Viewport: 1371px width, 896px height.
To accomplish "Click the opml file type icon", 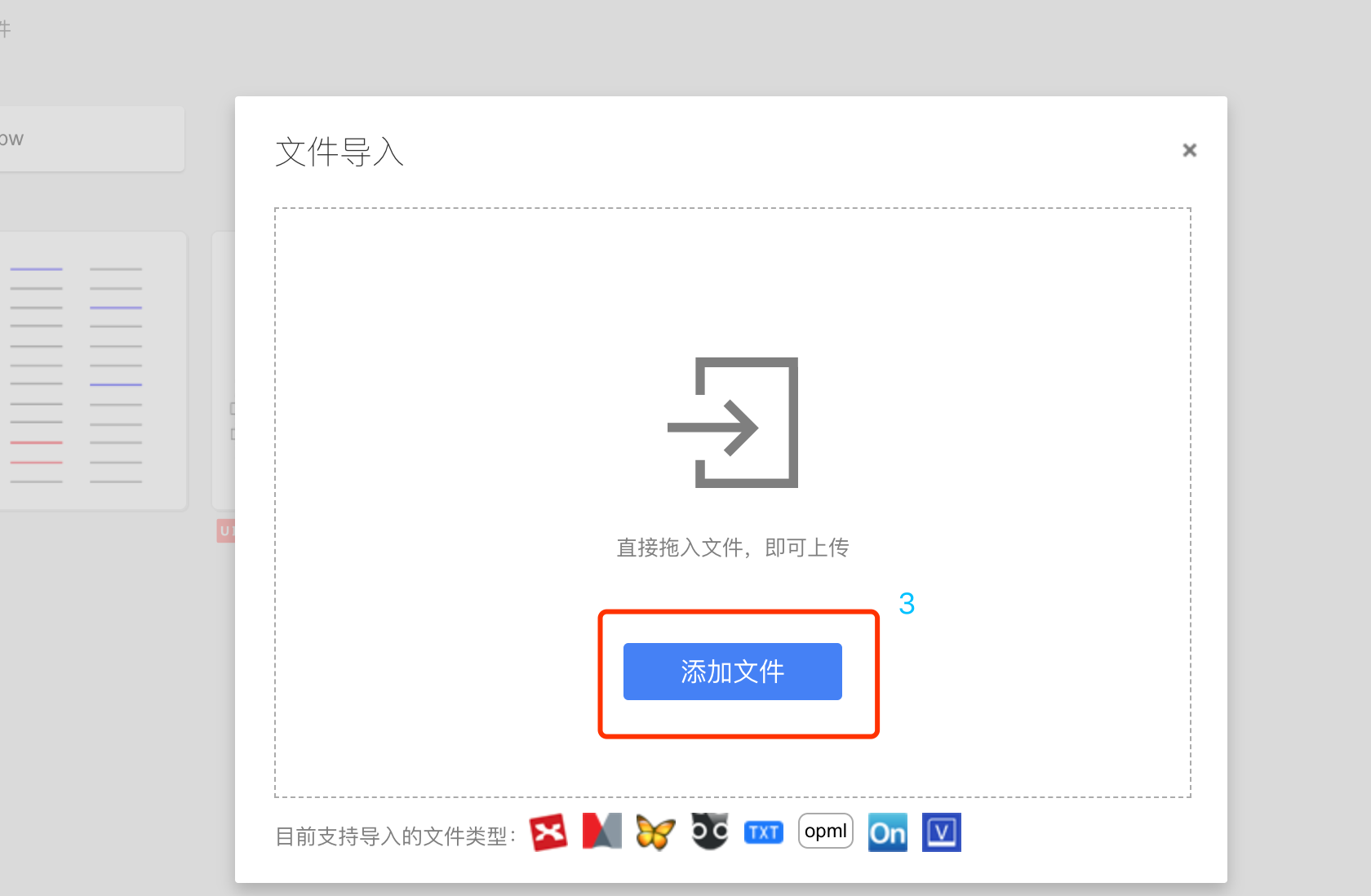I will pyautogui.click(x=825, y=831).
